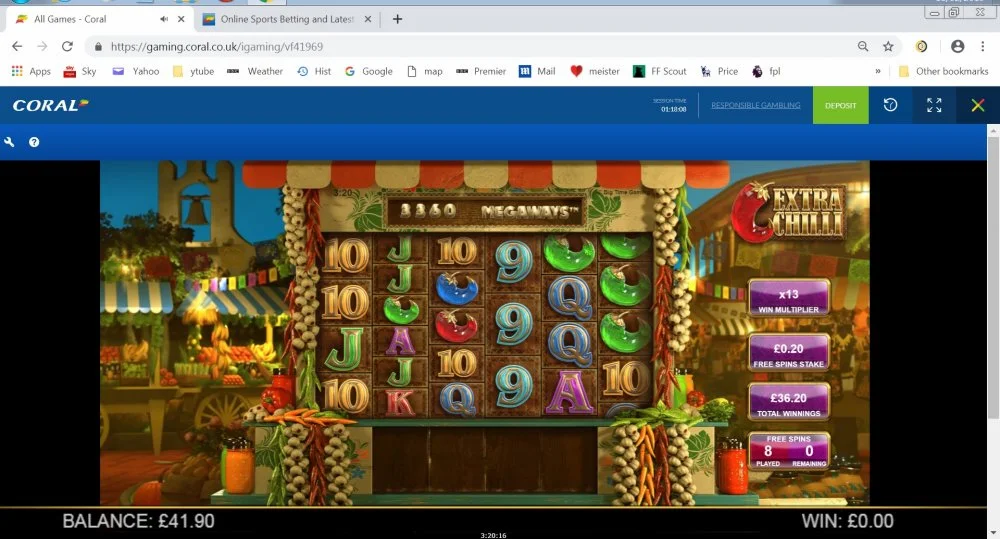Bookmark this page with the star icon

tap(888, 46)
